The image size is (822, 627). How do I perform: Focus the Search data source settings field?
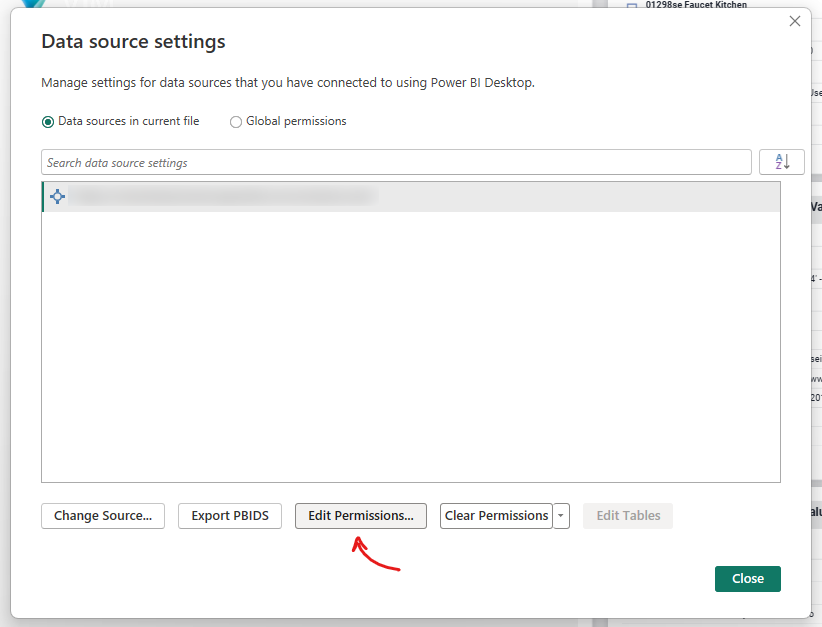tap(396, 162)
